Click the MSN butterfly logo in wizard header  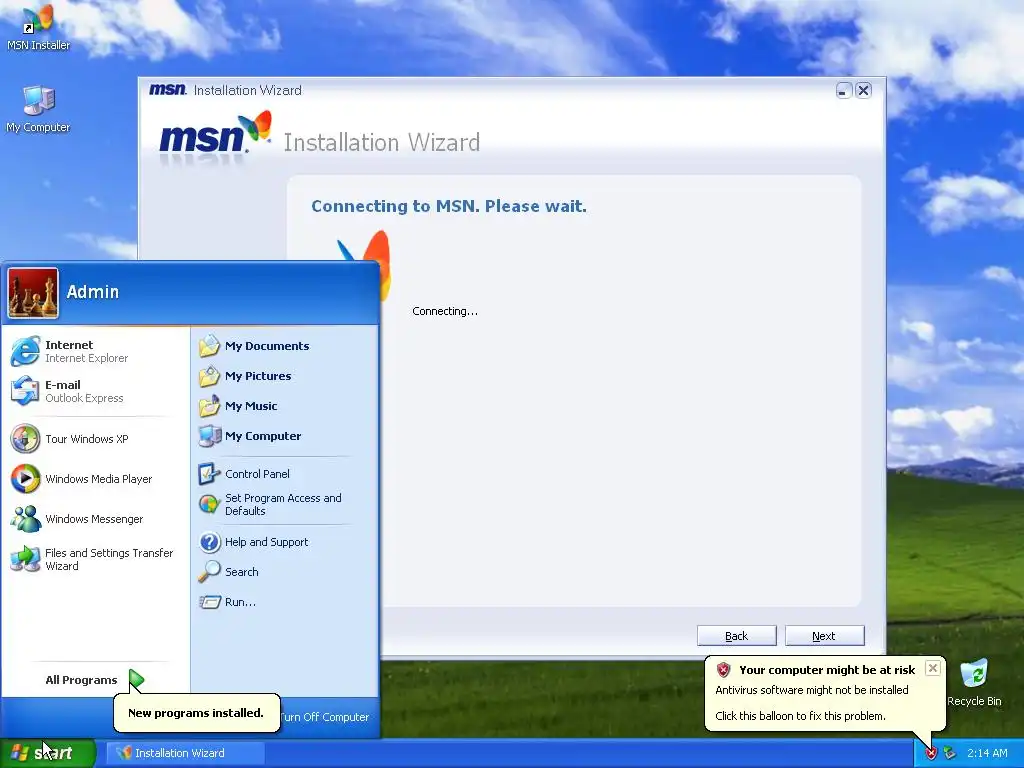point(255,126)
